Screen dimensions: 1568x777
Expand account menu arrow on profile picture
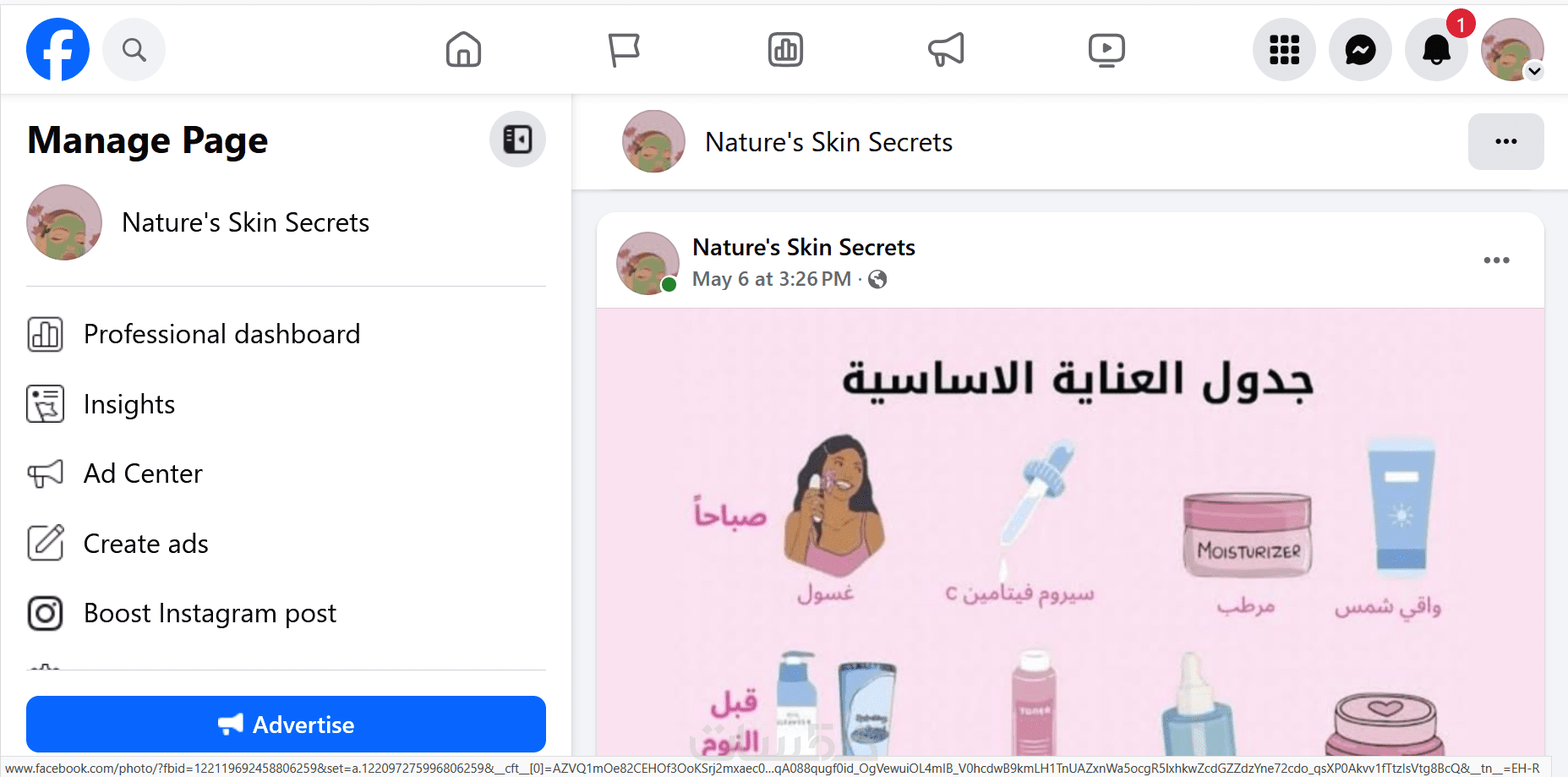click(1534, 71)
